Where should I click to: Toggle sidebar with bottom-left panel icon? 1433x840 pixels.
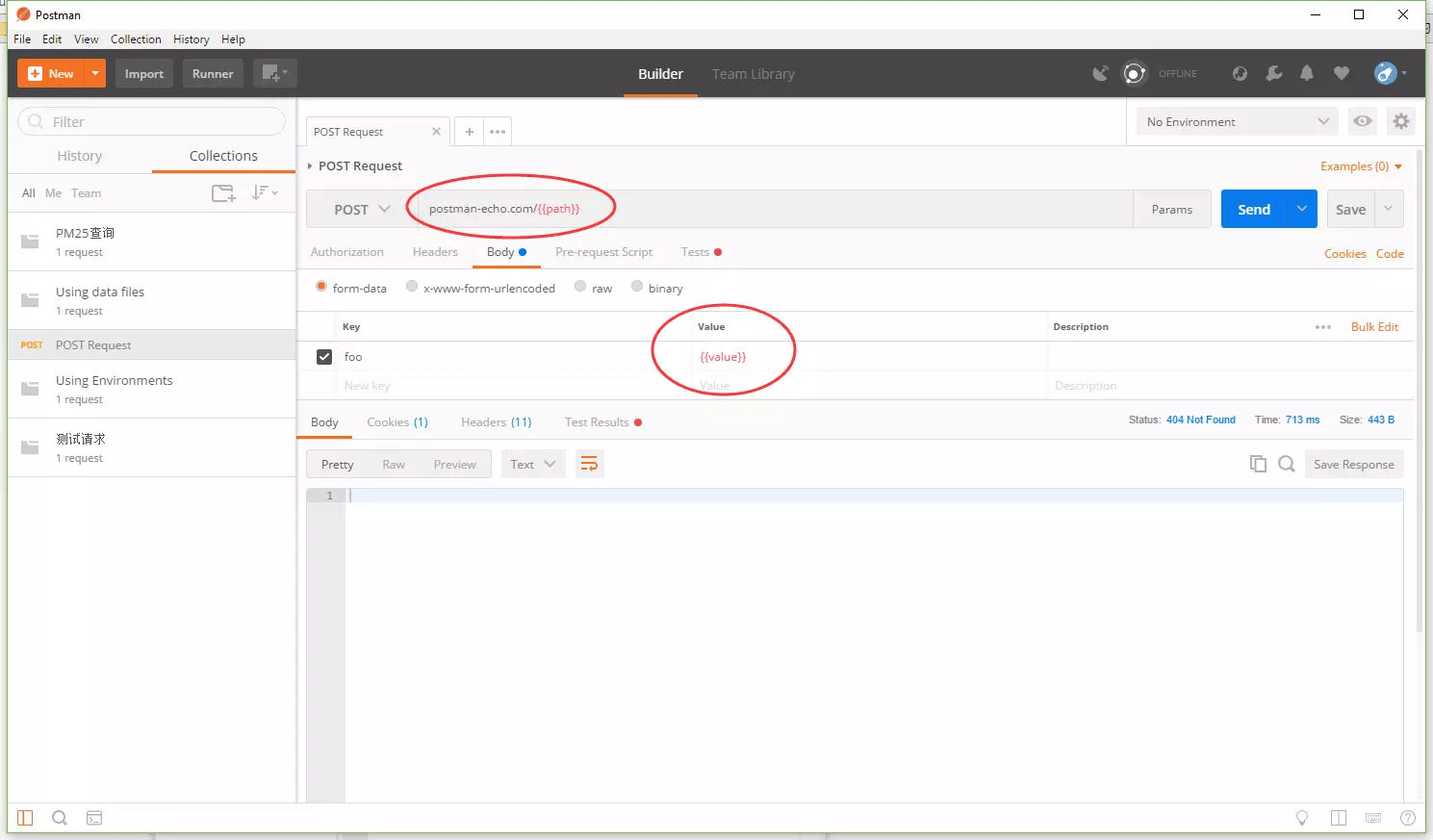click(x=25, y=818)
